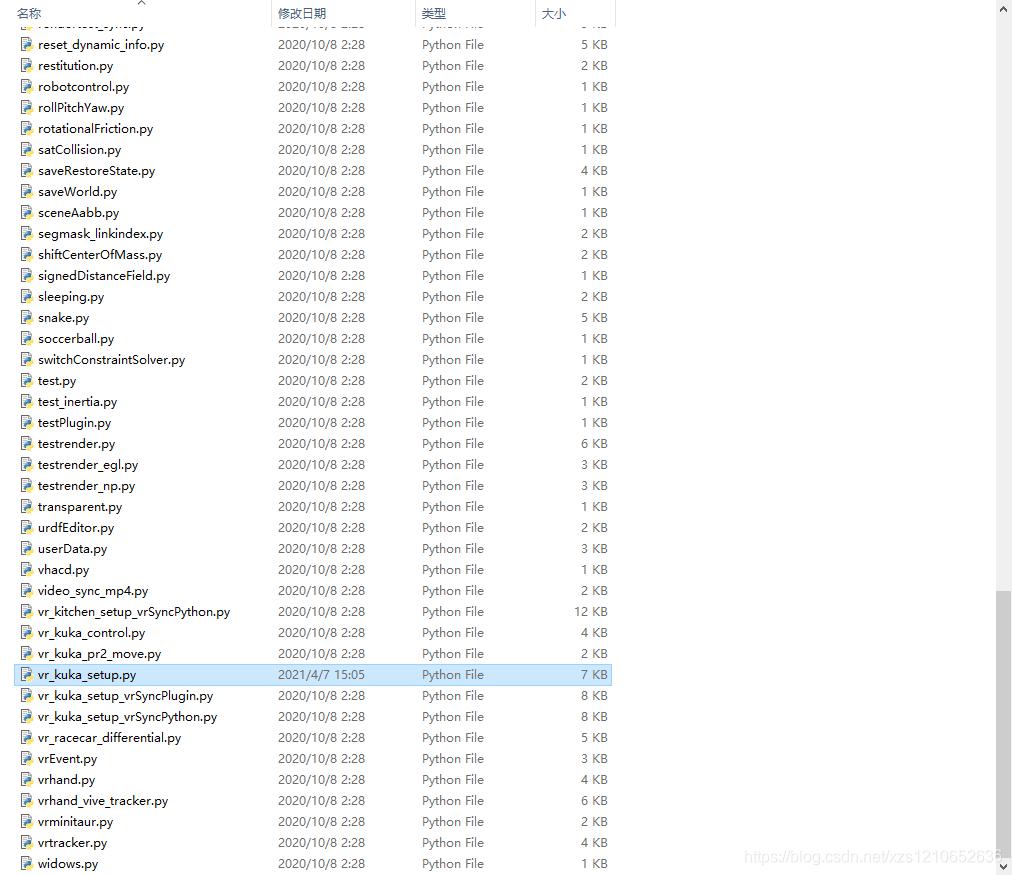Click the 5 KB size of snake.py
Image resolution: width=1012 pixels, height=875 pixels.
pos(594,317)
